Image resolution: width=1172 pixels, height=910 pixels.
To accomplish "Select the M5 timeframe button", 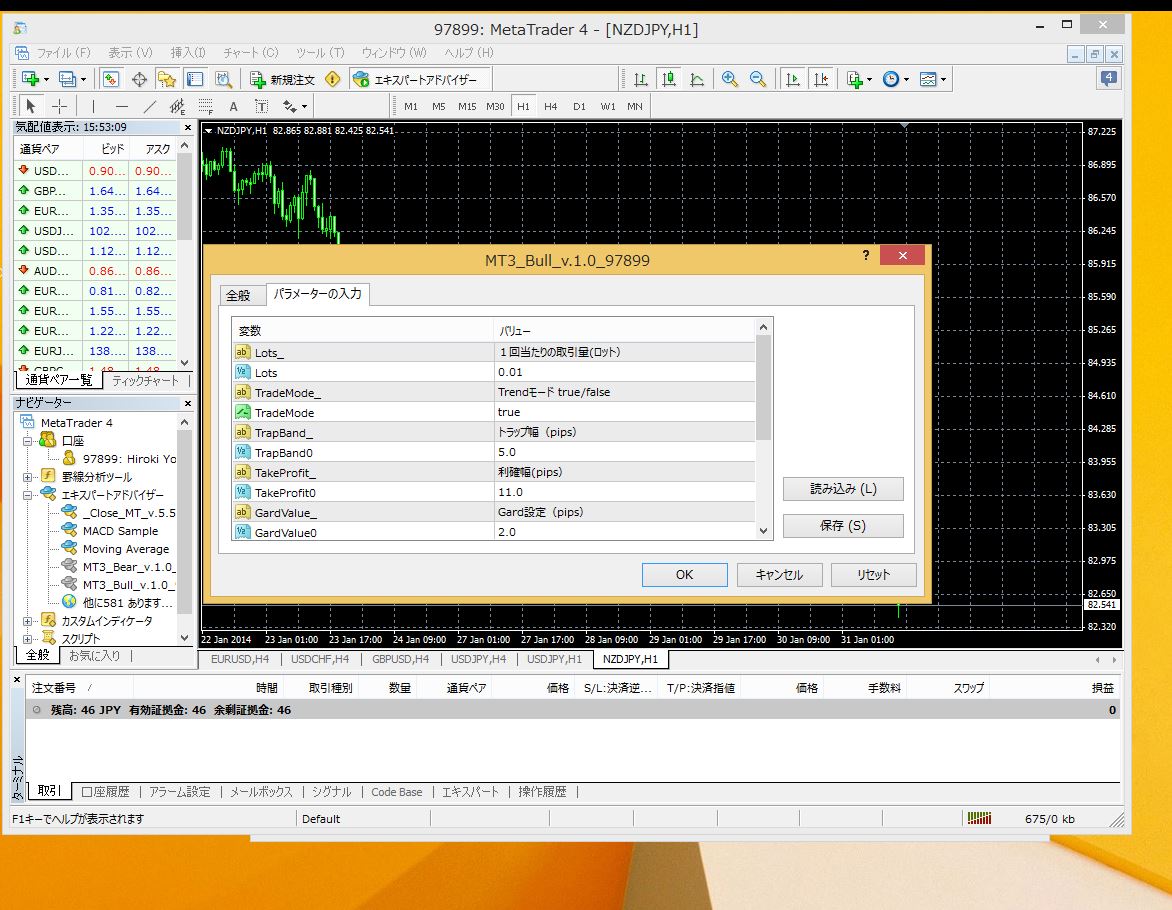I will [x=439, y=106].
